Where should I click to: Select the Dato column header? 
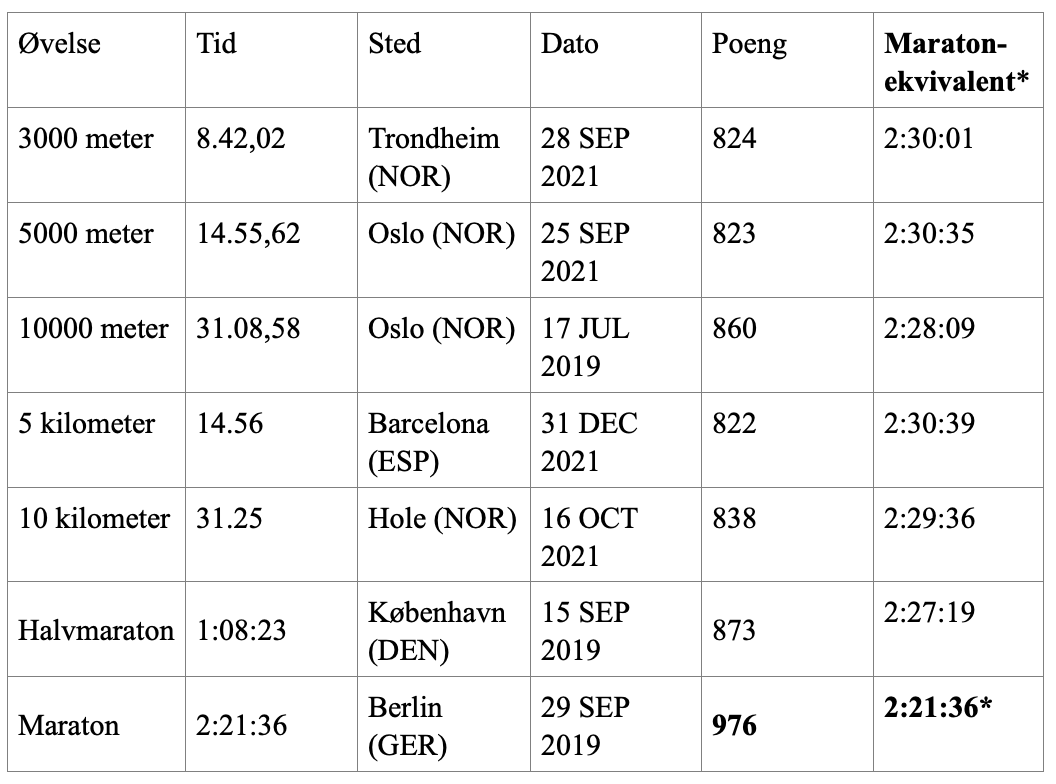click(x=570, y=45)
